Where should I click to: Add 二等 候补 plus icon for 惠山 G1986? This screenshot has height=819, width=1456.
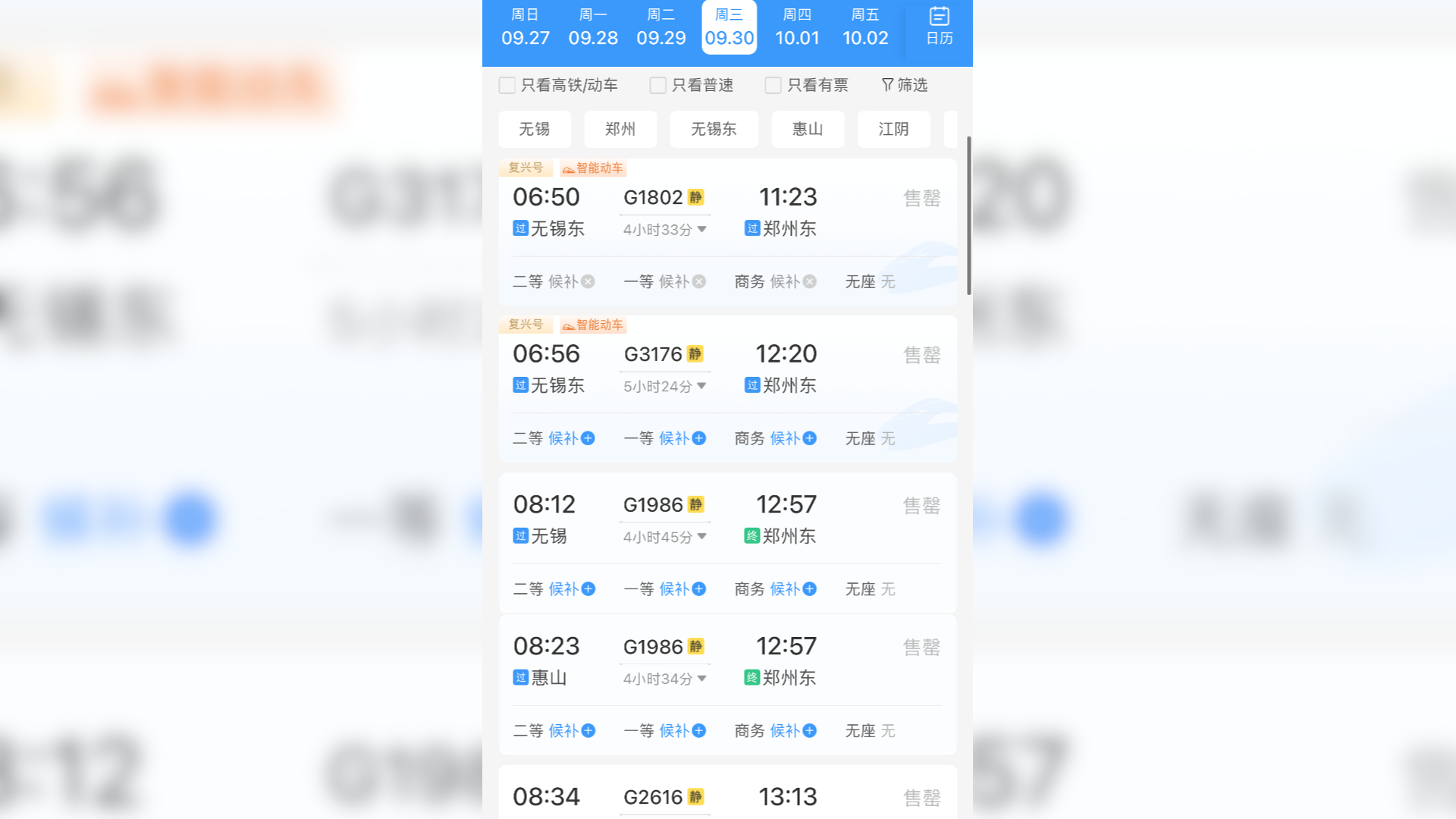click(x=588, y=731)
